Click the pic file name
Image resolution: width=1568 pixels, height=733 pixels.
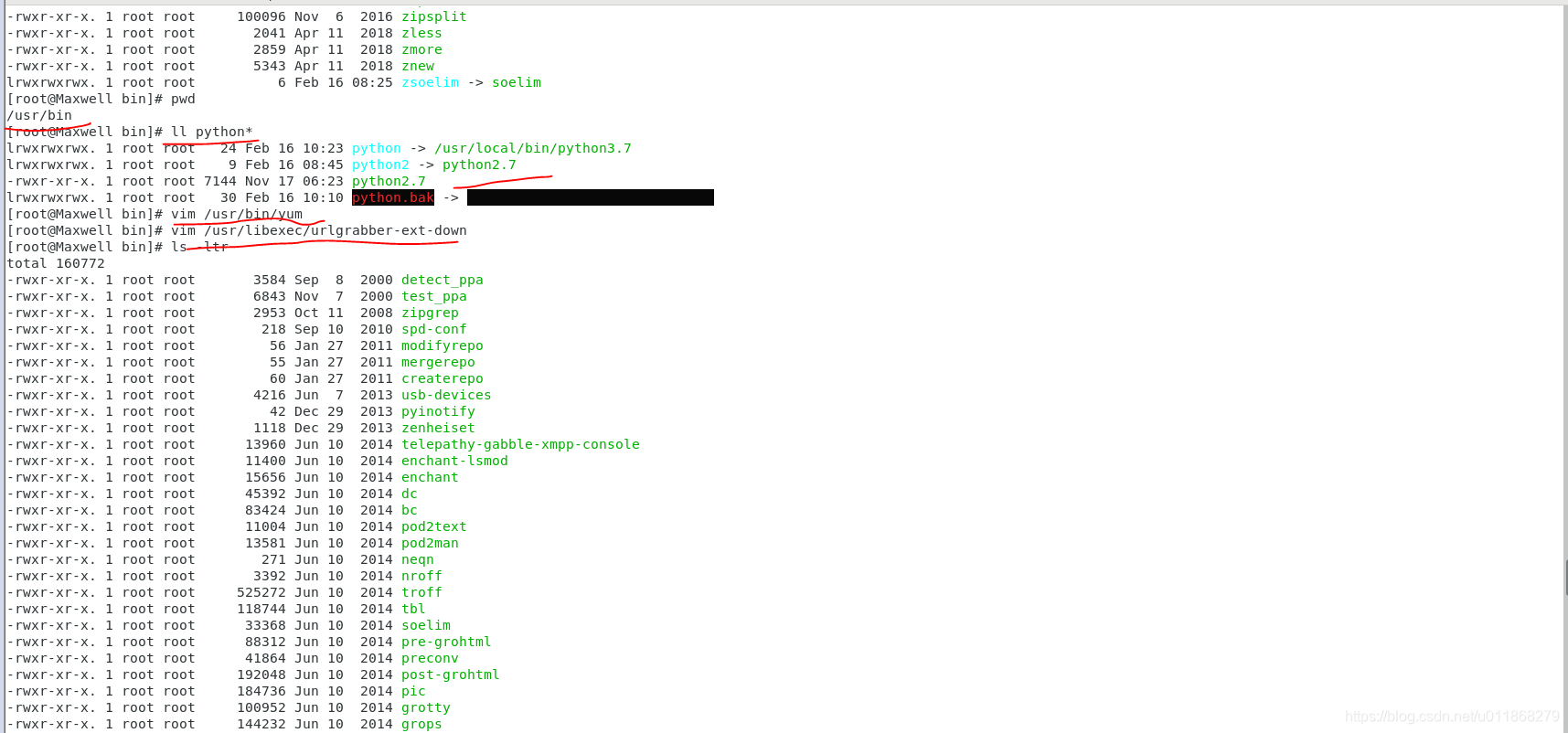[413, 691]
